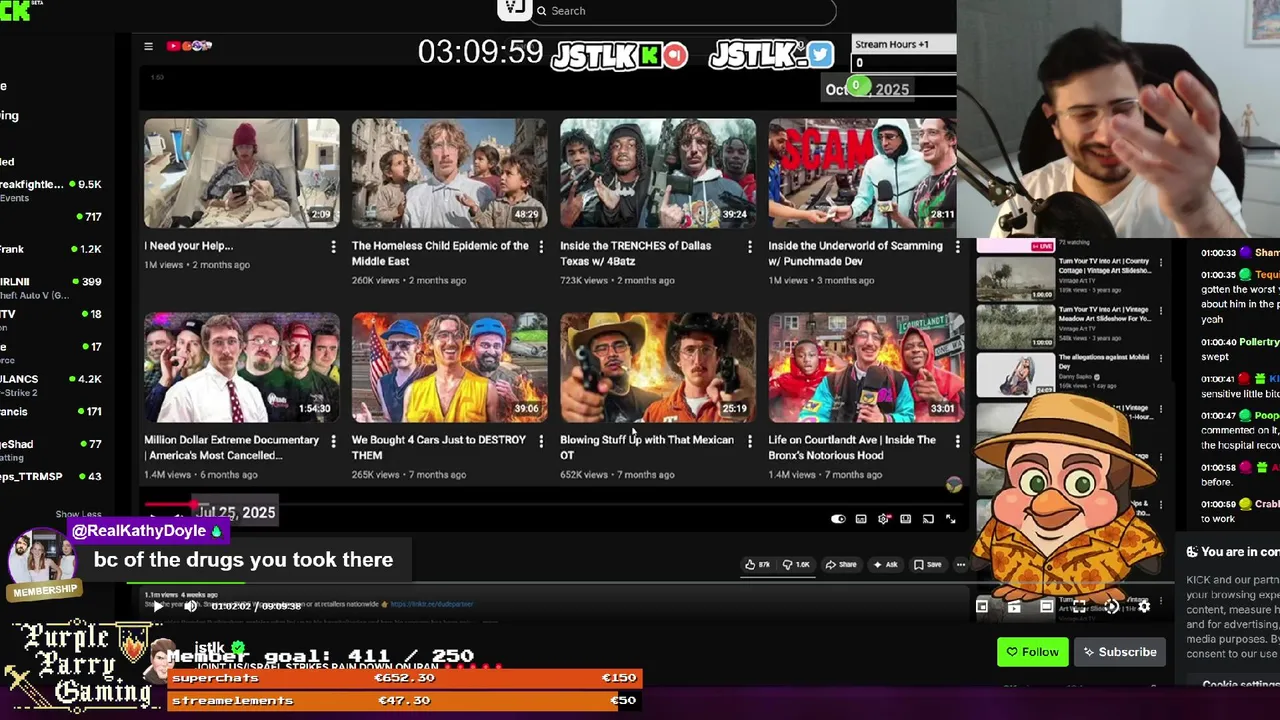This screenshot has height=720, width=1280.
Task: Open options for 'Inside the TRENCHES of Dallas' video
Action: point(749,246)
